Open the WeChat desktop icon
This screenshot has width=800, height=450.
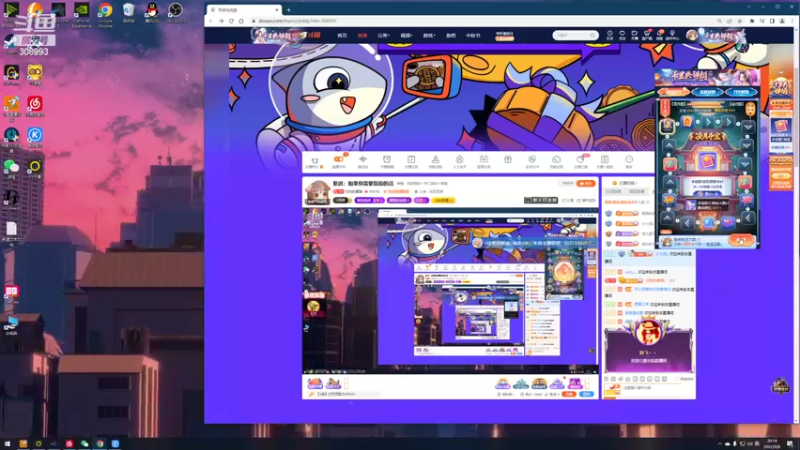pyautogui.click(x=11, y=166)
